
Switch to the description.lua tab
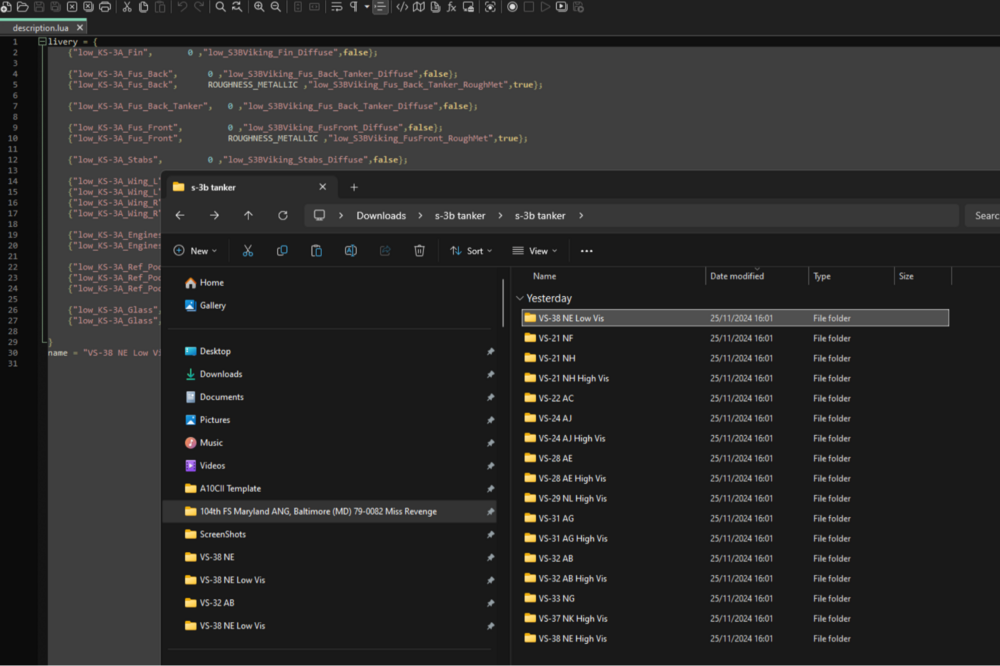point(42,28)
